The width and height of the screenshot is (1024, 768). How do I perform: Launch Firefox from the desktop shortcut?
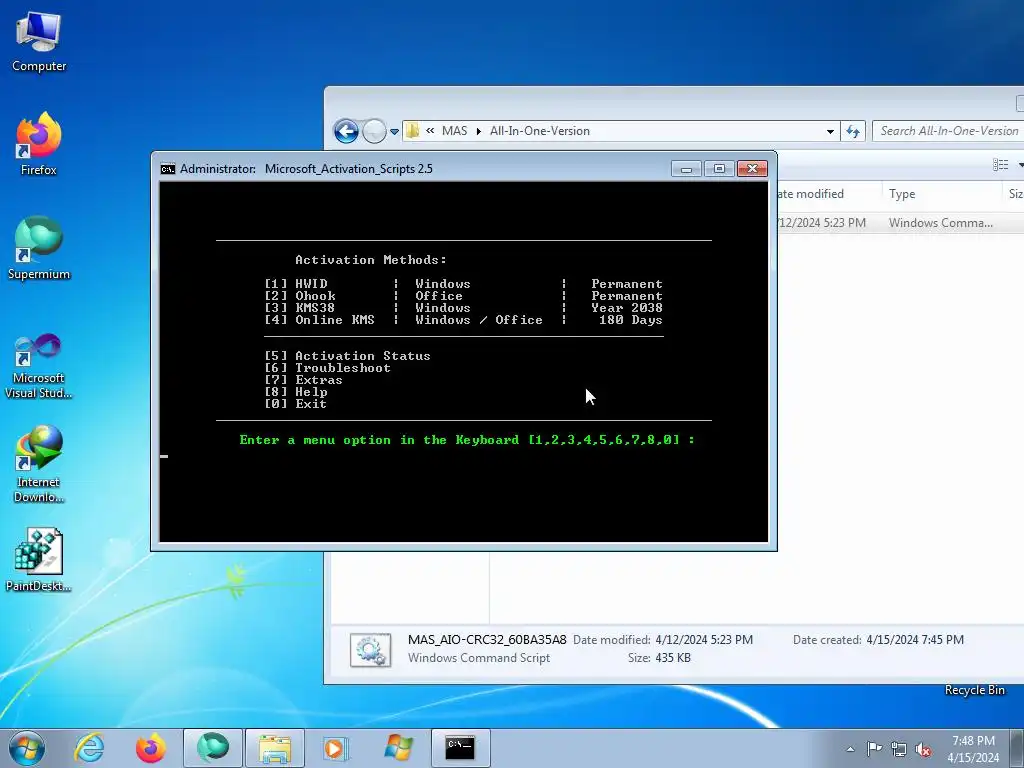coord(39,144)
